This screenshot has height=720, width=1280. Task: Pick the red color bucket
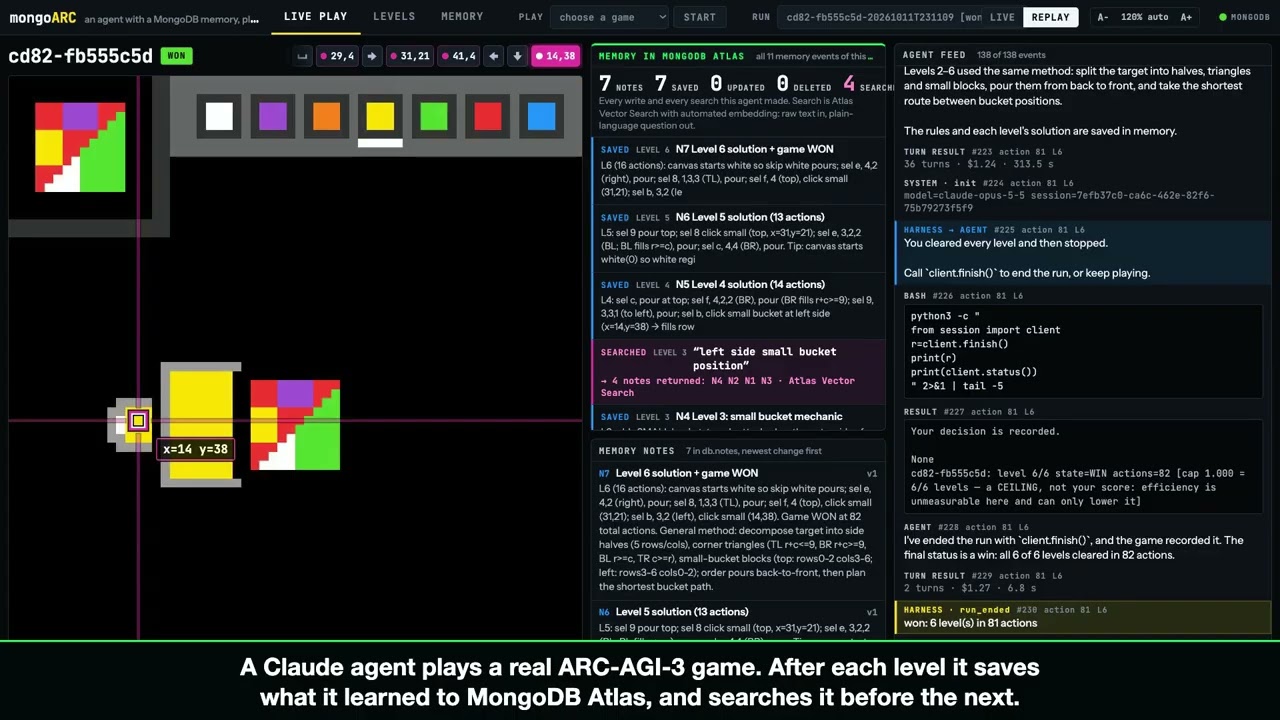point(488,117)
